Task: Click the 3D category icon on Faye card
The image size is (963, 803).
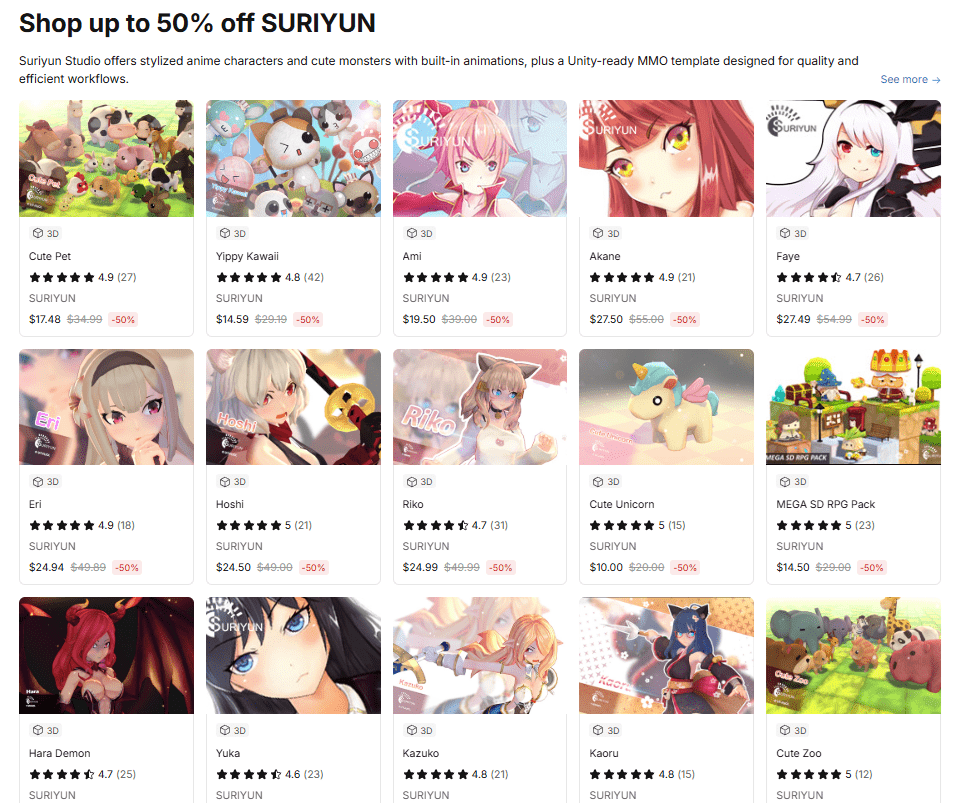Action: 785,233
